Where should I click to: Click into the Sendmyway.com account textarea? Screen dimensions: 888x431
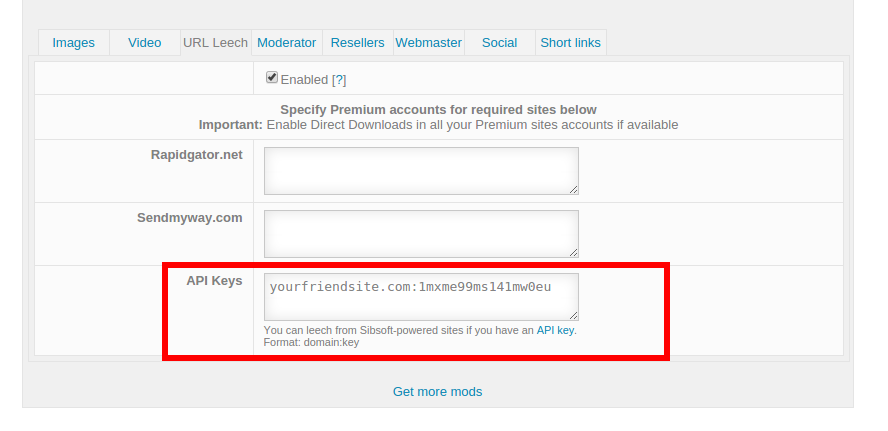pos(420,233)
